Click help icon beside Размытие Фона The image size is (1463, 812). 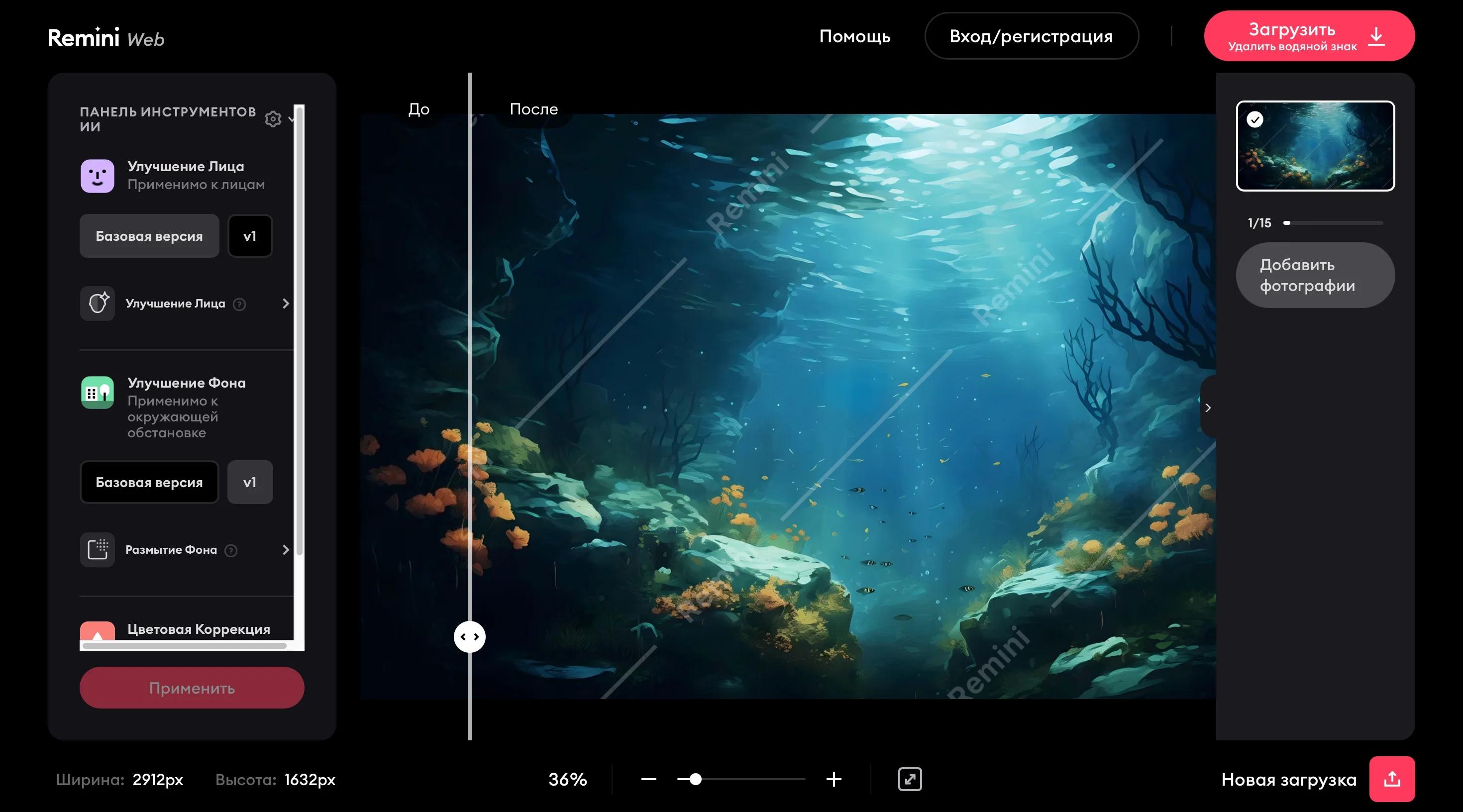tap(230, 550)
